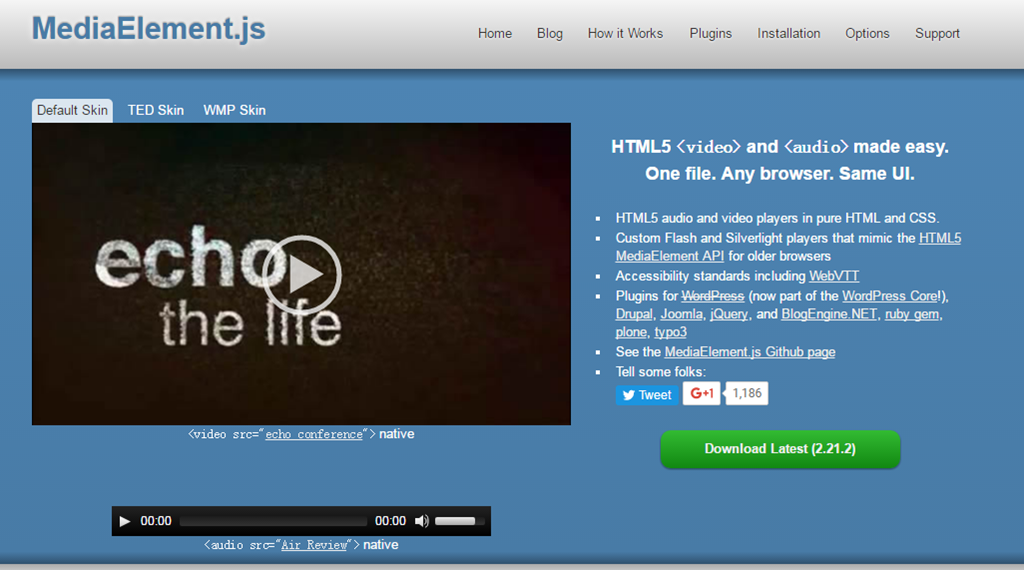Open the Joomla plugin link
This screenshot has height=570, width=1024.
681,315
